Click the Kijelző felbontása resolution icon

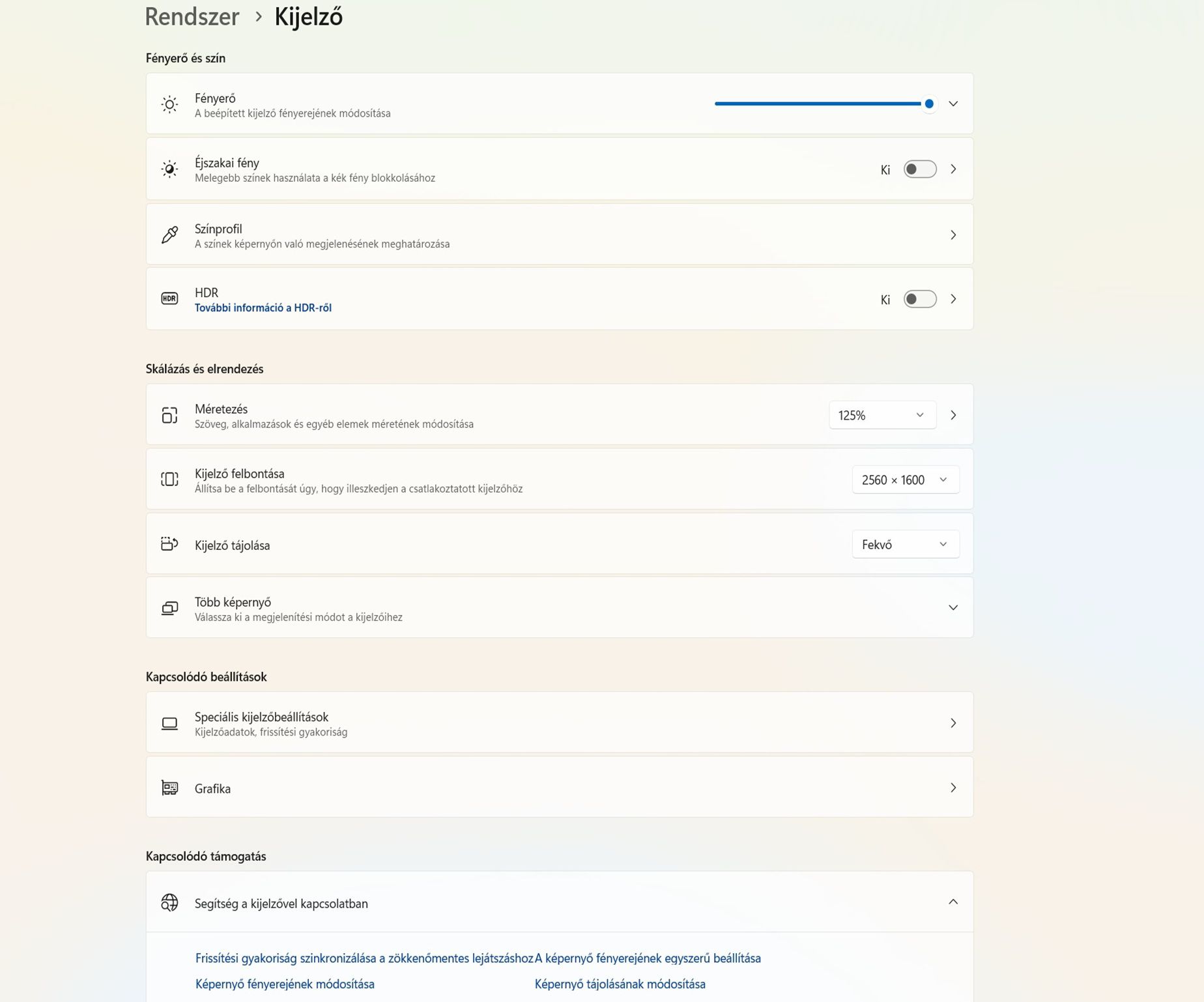click(169, 479)
